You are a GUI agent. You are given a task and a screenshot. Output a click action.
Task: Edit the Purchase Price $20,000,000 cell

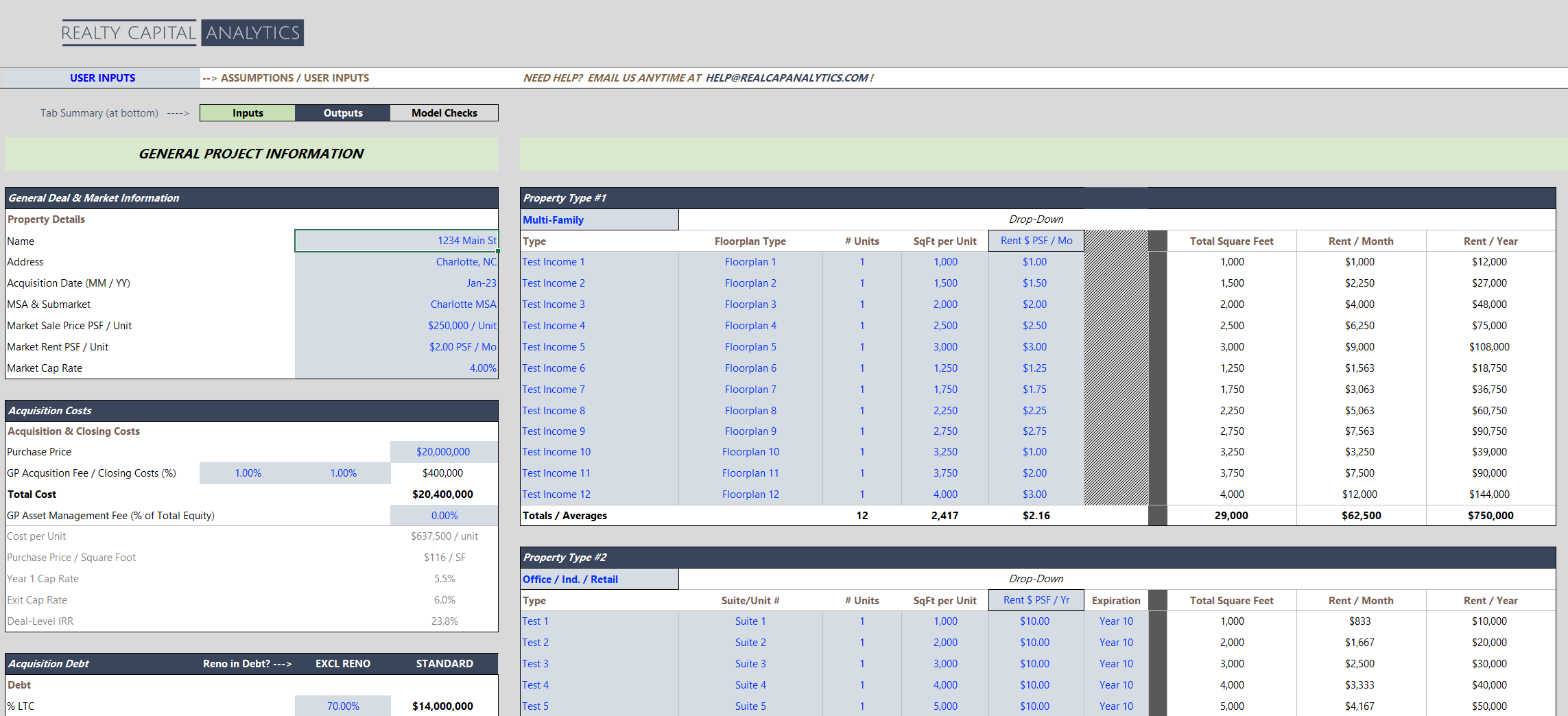[443, 451]
